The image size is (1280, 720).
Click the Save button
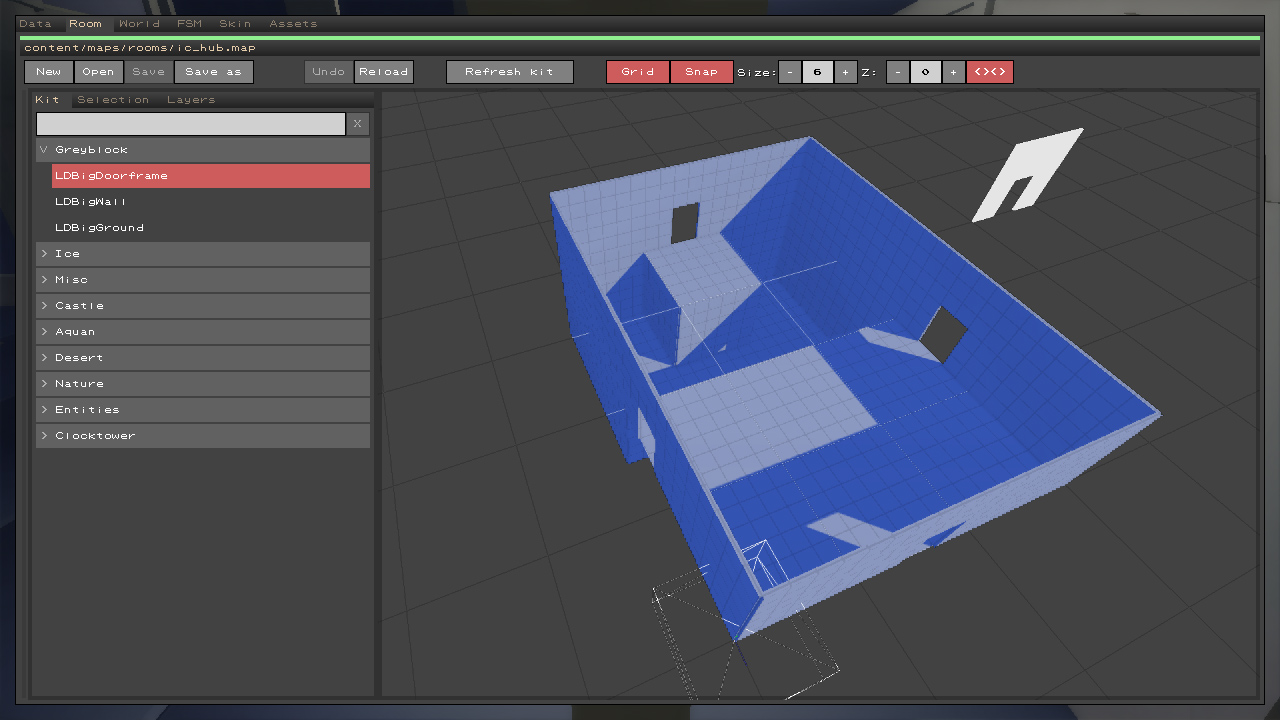click(x=149, y=72)
